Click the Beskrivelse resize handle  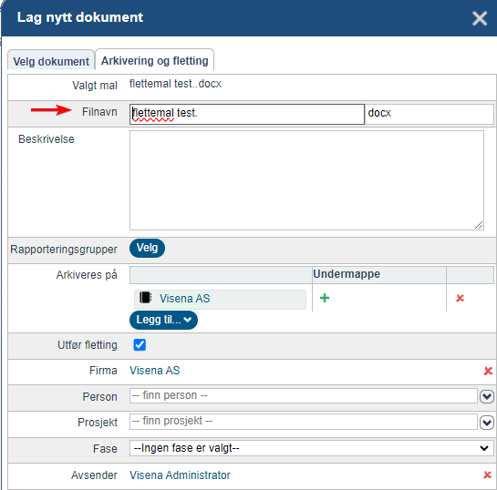coord(479,226)
